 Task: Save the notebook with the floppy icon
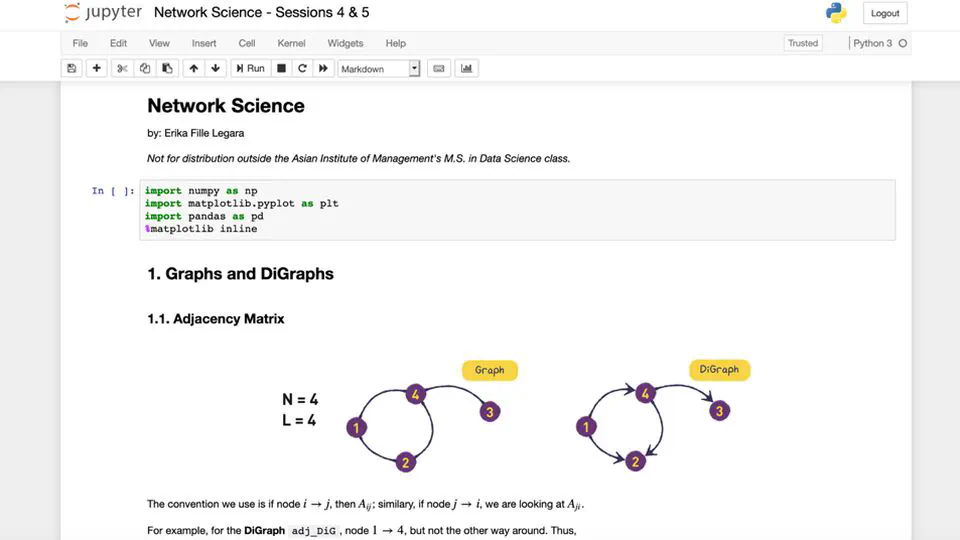click(71, 68)
